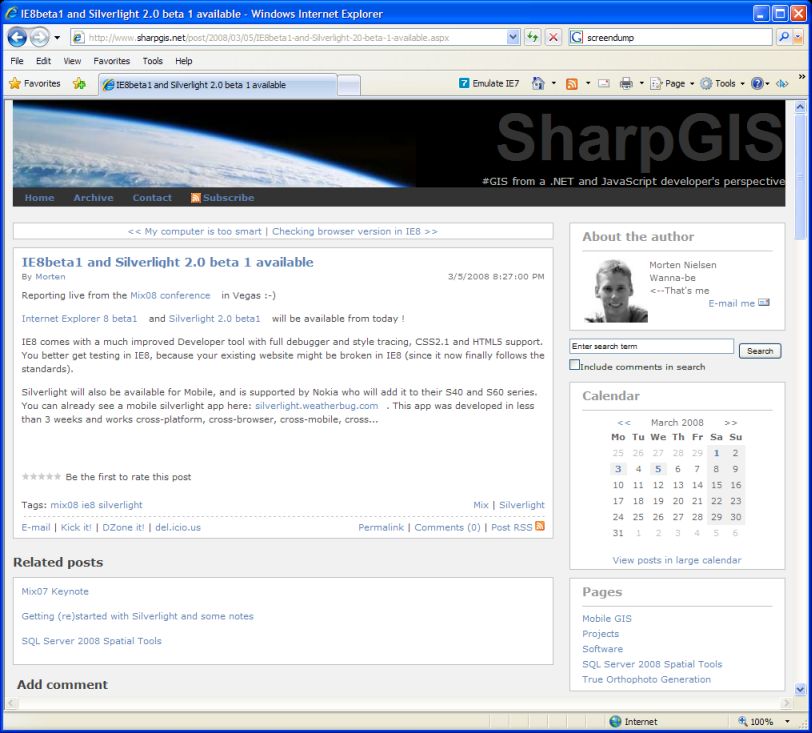Click the RSS feeds toolbar icon
The image size is (812, 733).
572,84
